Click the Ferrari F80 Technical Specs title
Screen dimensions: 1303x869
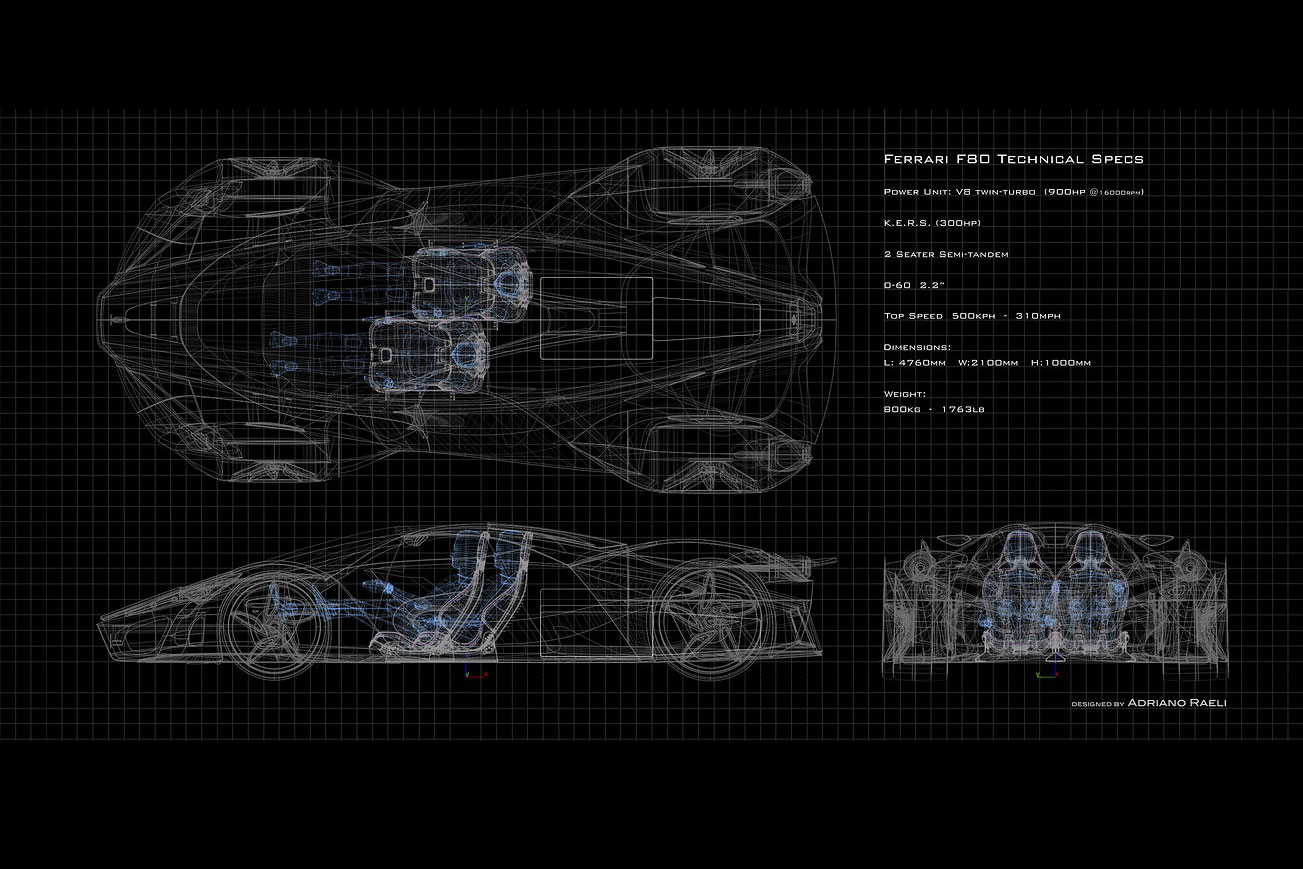pos(1013,159)
